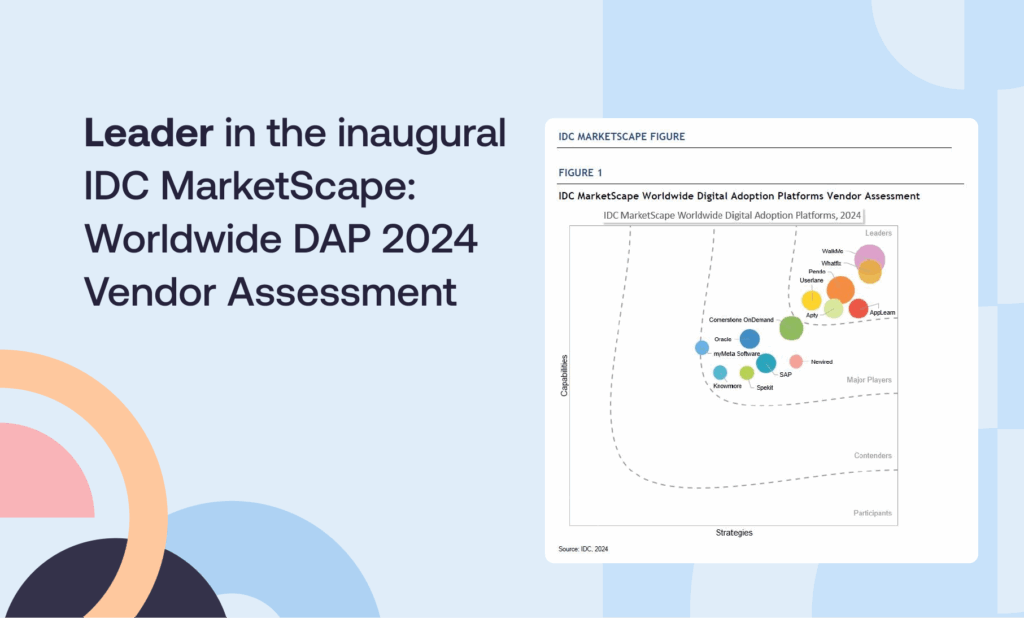Select the large 'Vendor Assessment' headline line

270,291
